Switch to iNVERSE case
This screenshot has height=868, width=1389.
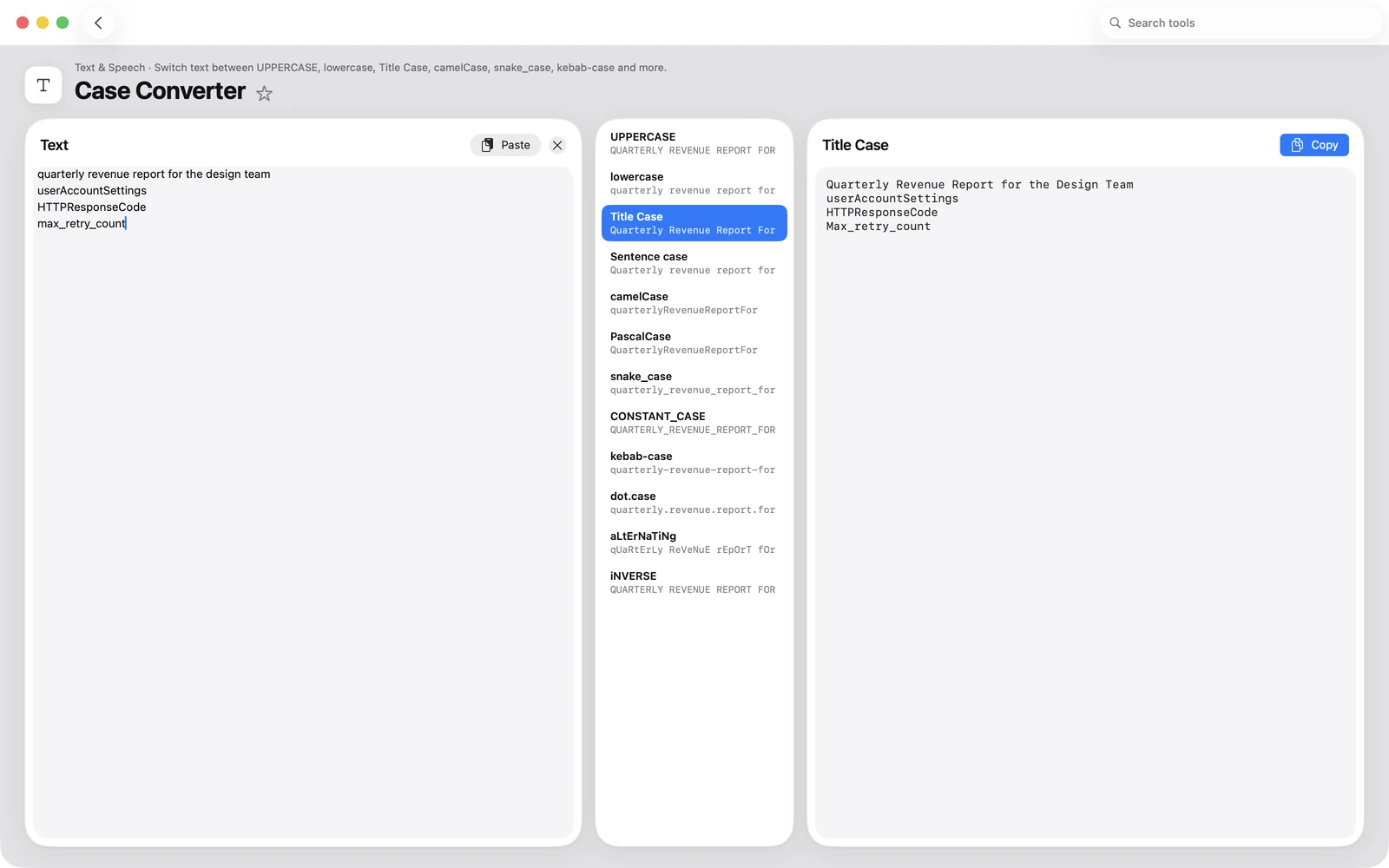pyautogui.click(x=694, y=582)
